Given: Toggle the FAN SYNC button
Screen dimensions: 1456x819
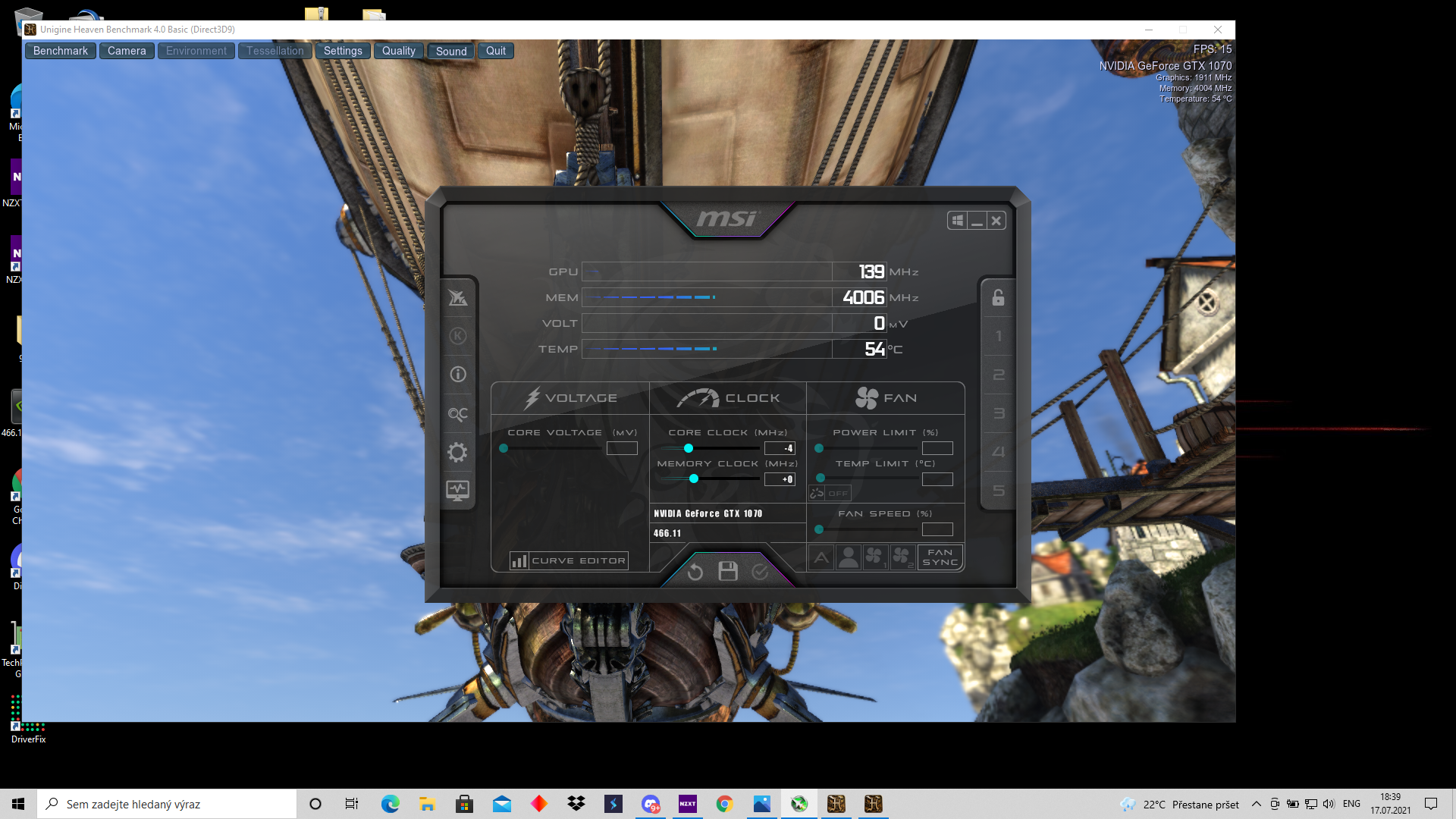Looking at the screenshot, I should tap(940, 557).
